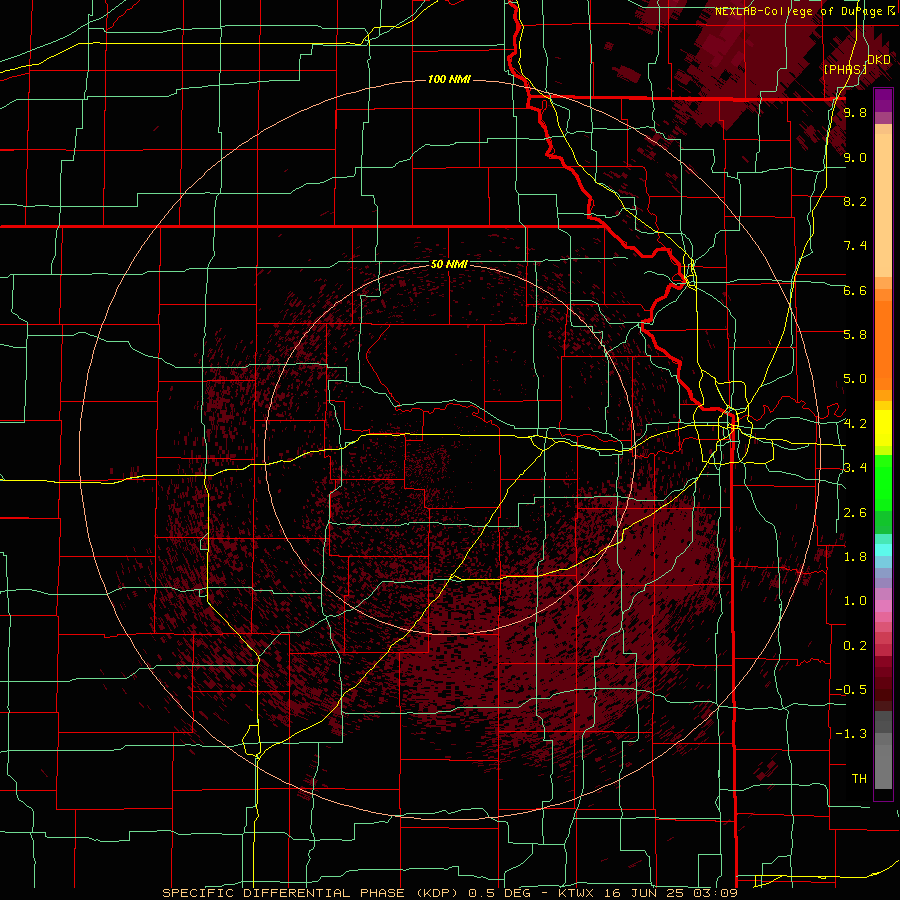Pick the orange segment of color bar
This screenshot has width=900, height=900.
click(x=883, y=344)
